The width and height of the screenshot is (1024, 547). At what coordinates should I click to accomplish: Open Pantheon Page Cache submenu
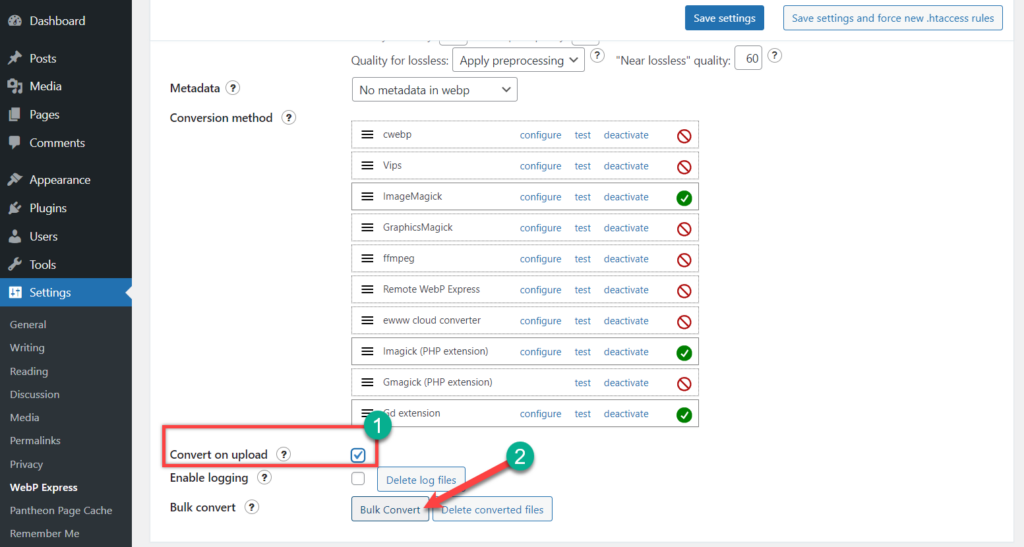click(61, 510)
